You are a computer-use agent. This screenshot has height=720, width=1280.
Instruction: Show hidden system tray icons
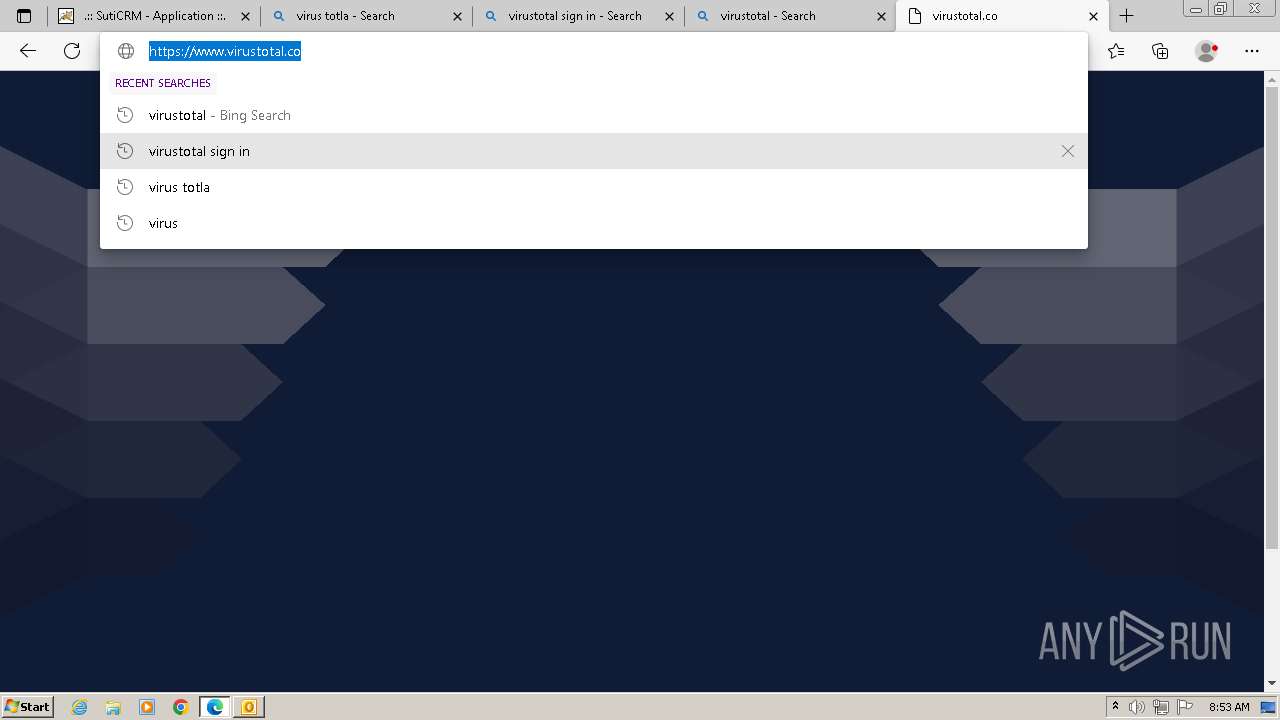pyautogui.click(x=1116, y=706)
